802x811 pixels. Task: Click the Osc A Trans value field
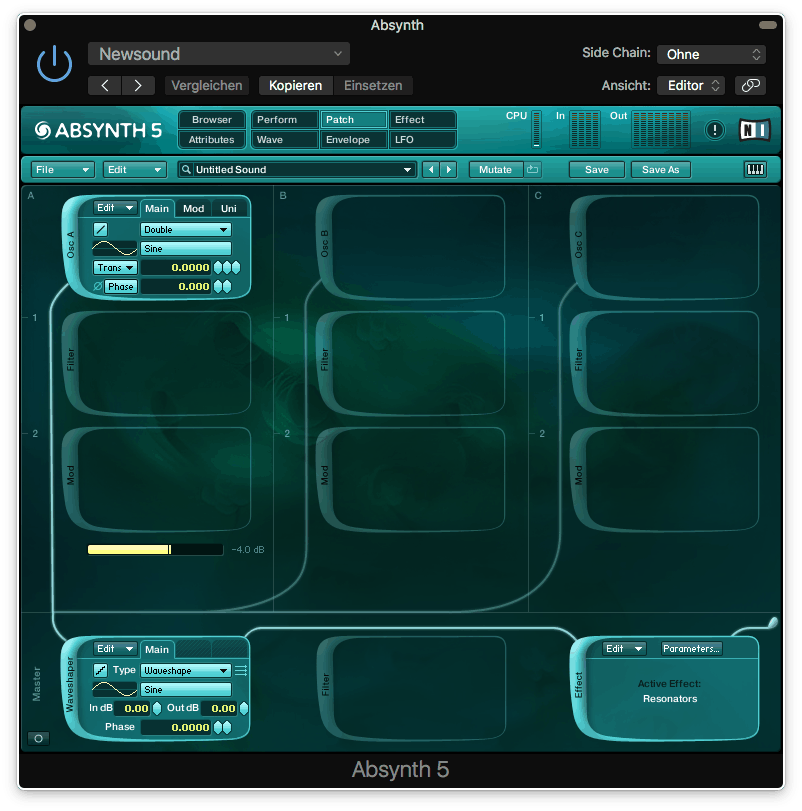[x=176, y=268]
